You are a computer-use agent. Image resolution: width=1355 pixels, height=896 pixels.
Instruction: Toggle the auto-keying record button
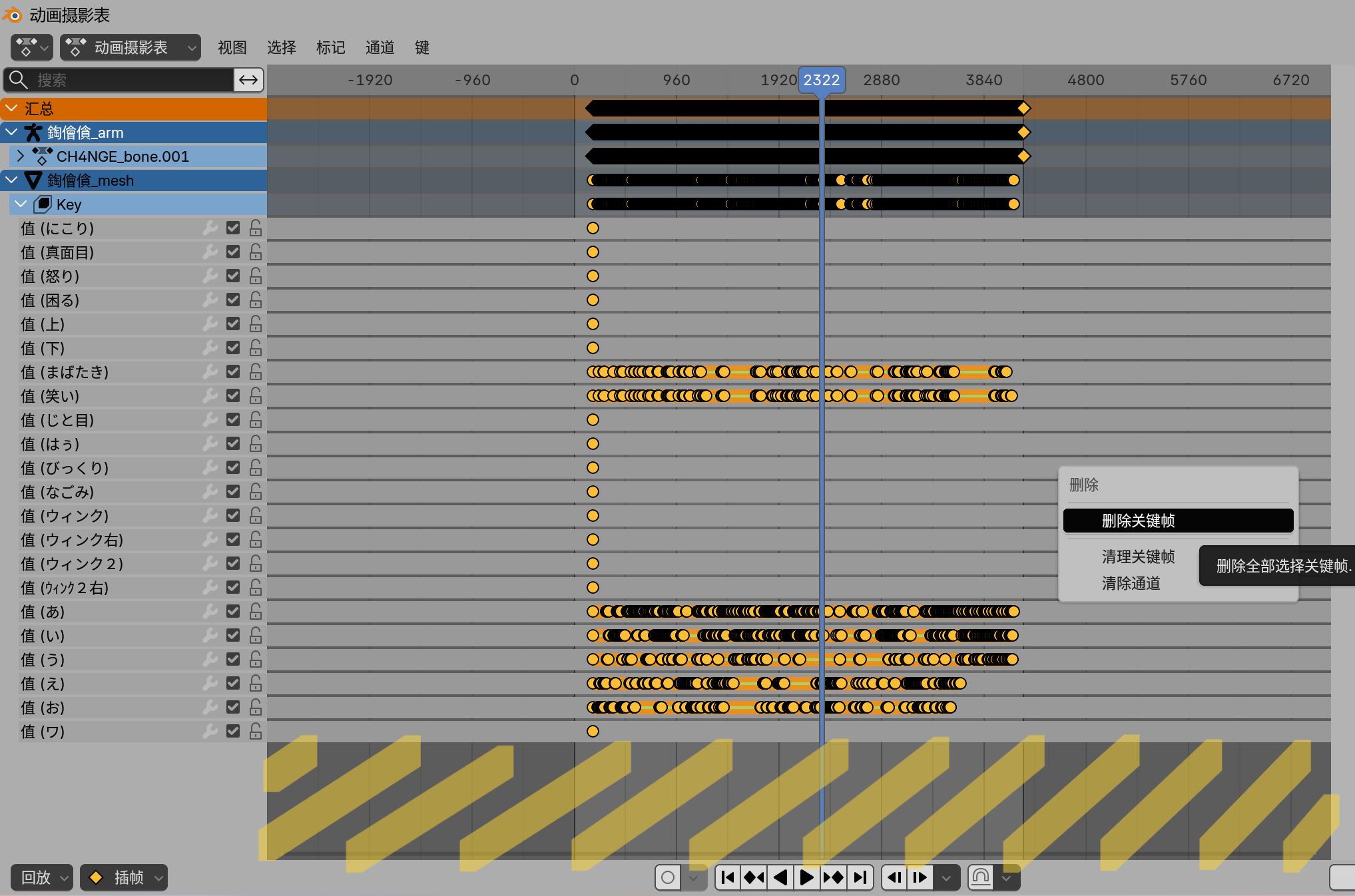(668, 877)
